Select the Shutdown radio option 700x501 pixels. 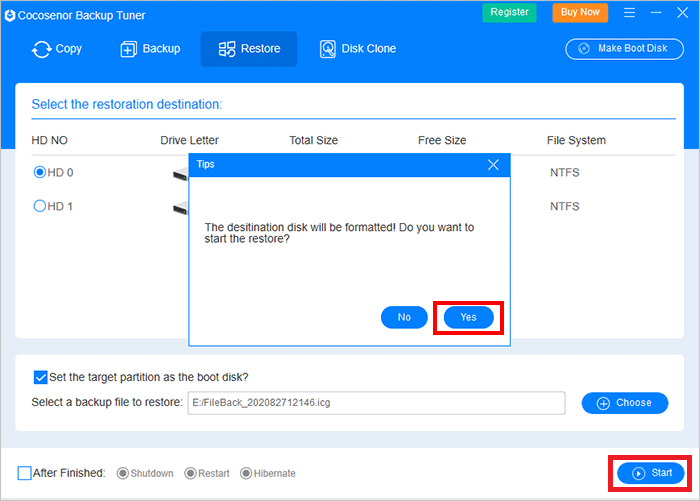pyautogui.click(x=123, y=473)
